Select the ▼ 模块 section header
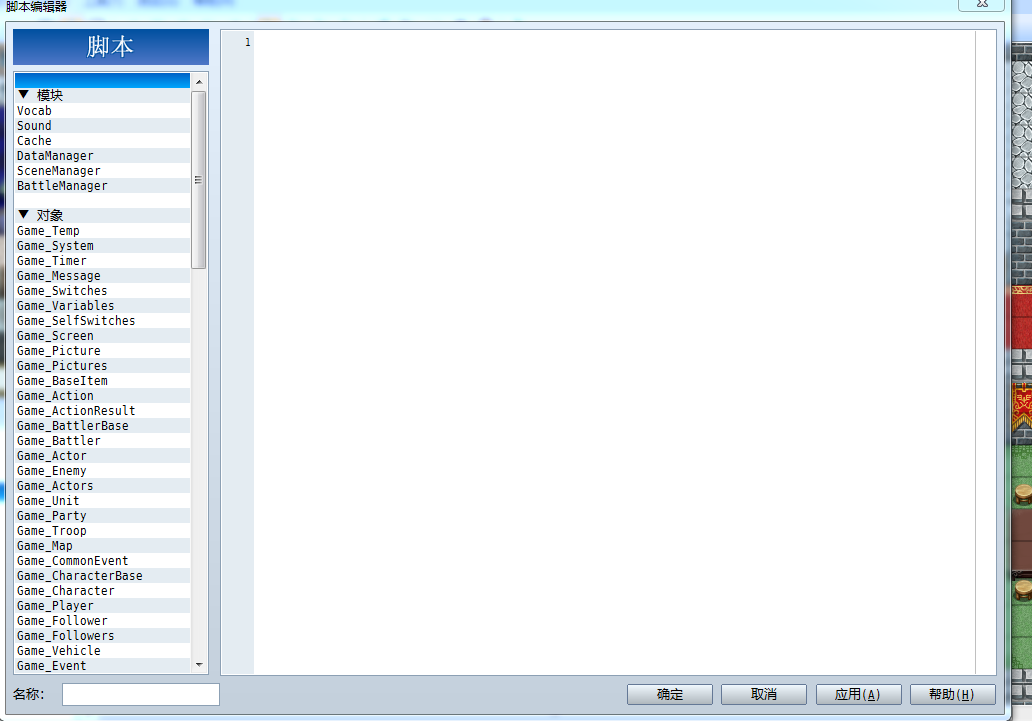 (x=102, y=95)
